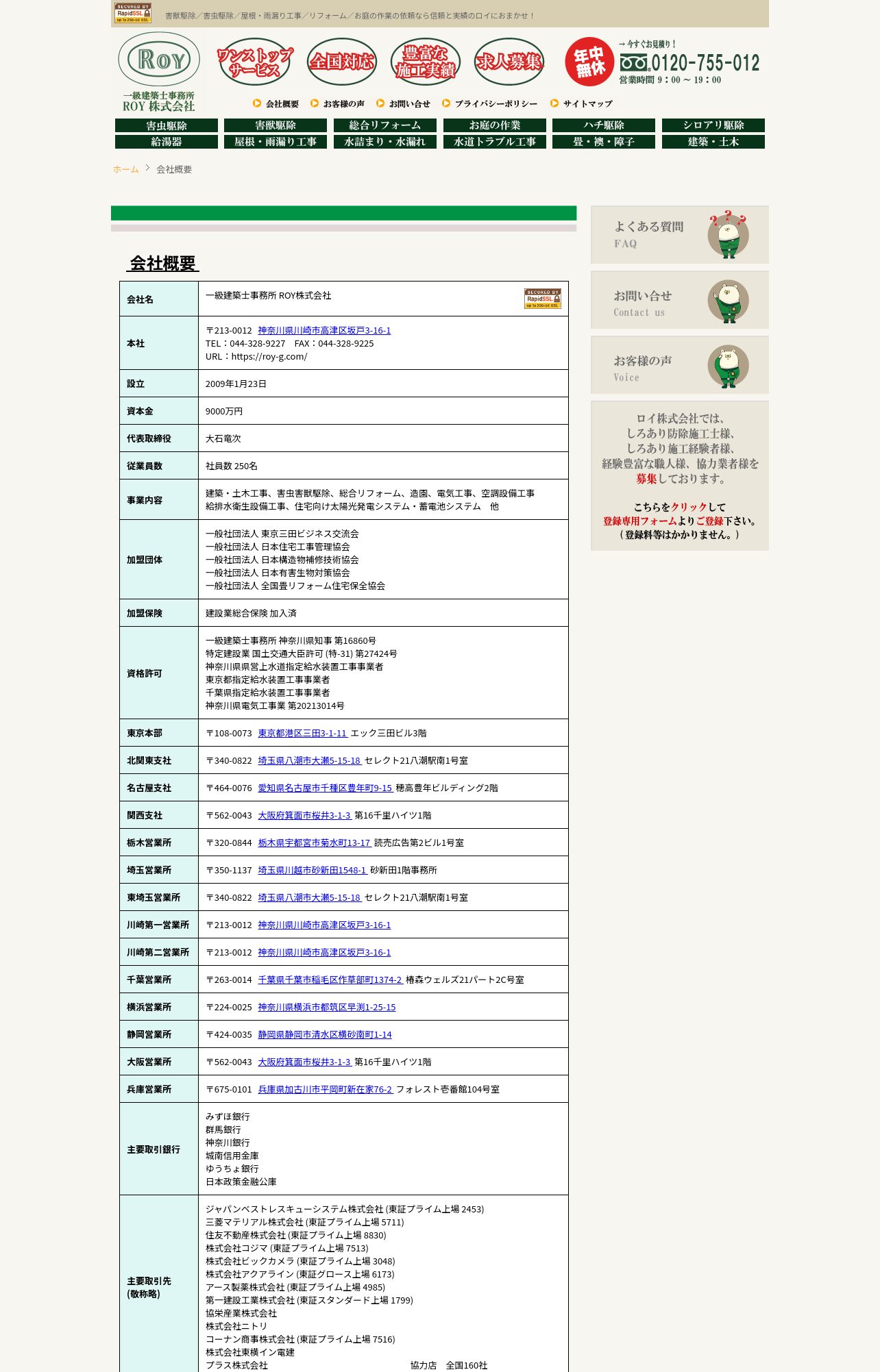Select the お庭の作業 menu item
Viewport: 880px width, 1372px height.
495,125
